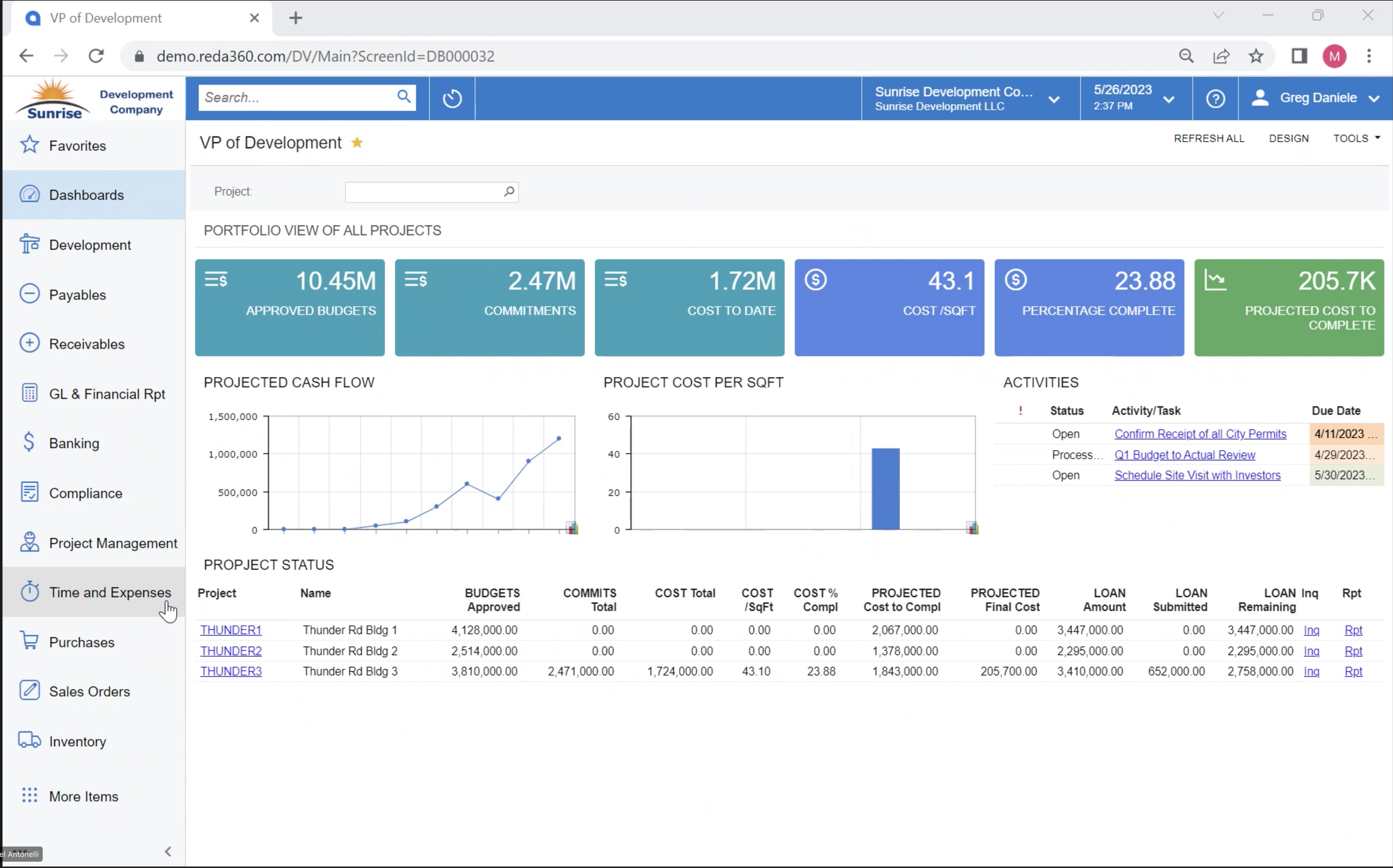Image resolution: width=1393 pixels, height=868 pixels.
Task: Expand the TOOLS dropdown menu
Action: tap(1356, 138)
